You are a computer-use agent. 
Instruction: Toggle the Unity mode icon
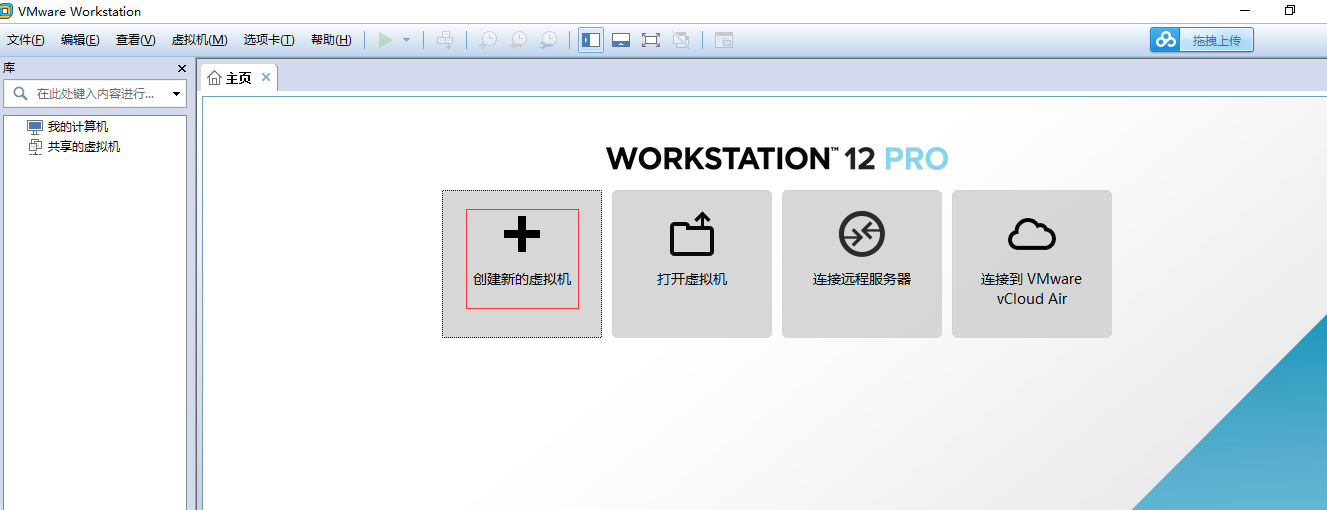pos(681,40)
